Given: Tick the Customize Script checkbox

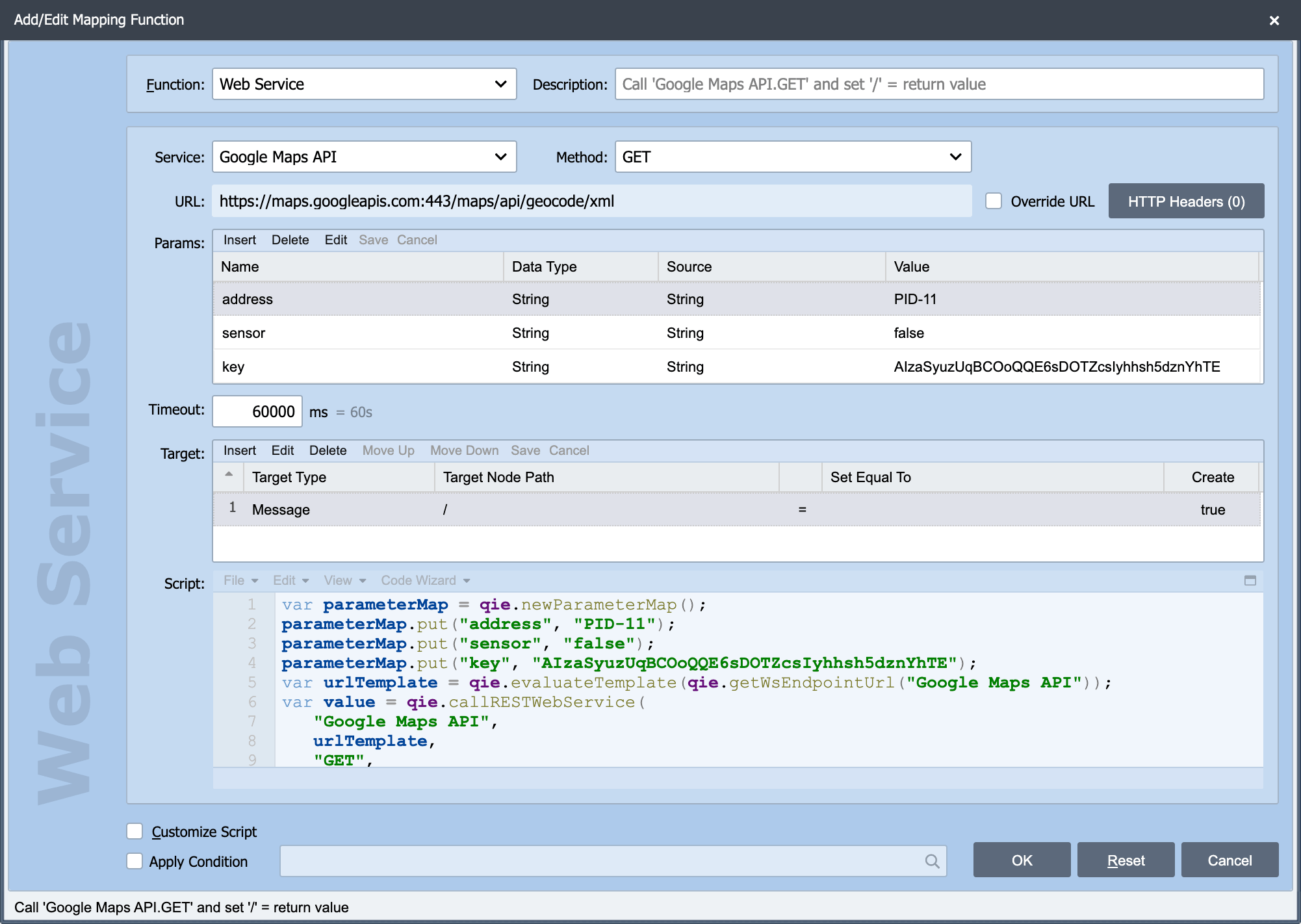Looking at the screenshot, I should (135, 831).
